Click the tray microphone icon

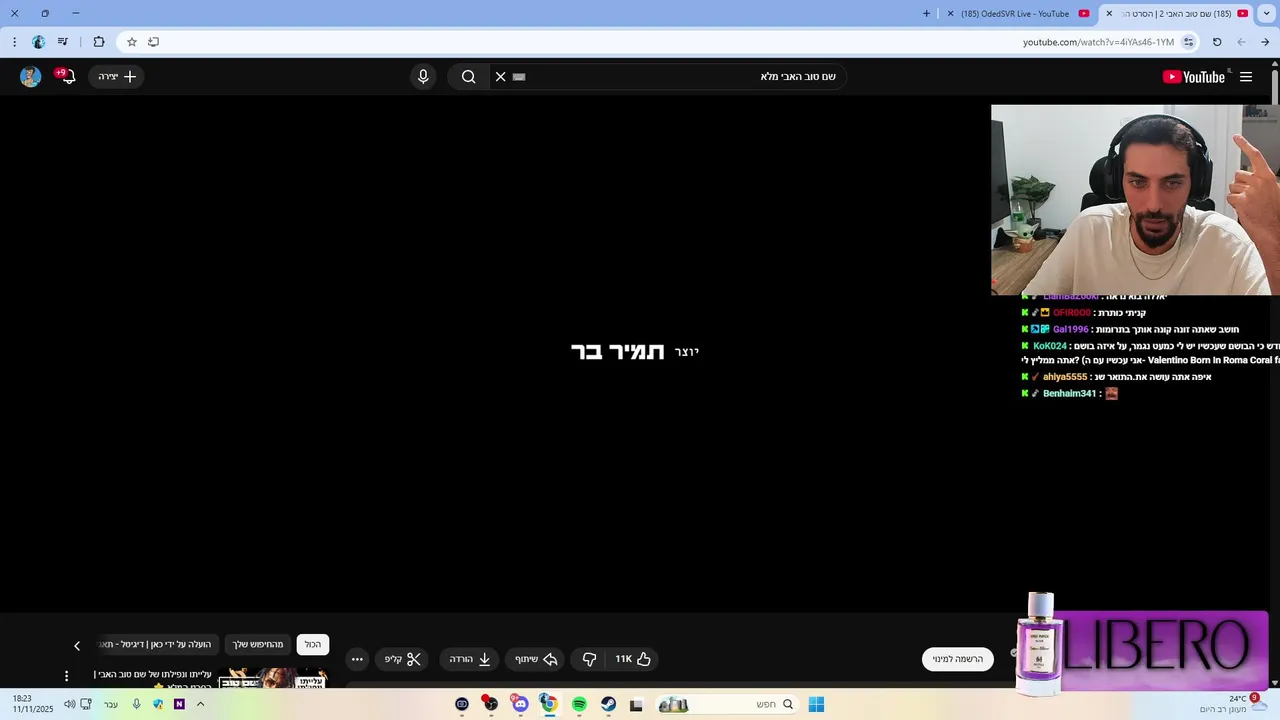pos(136,704)
